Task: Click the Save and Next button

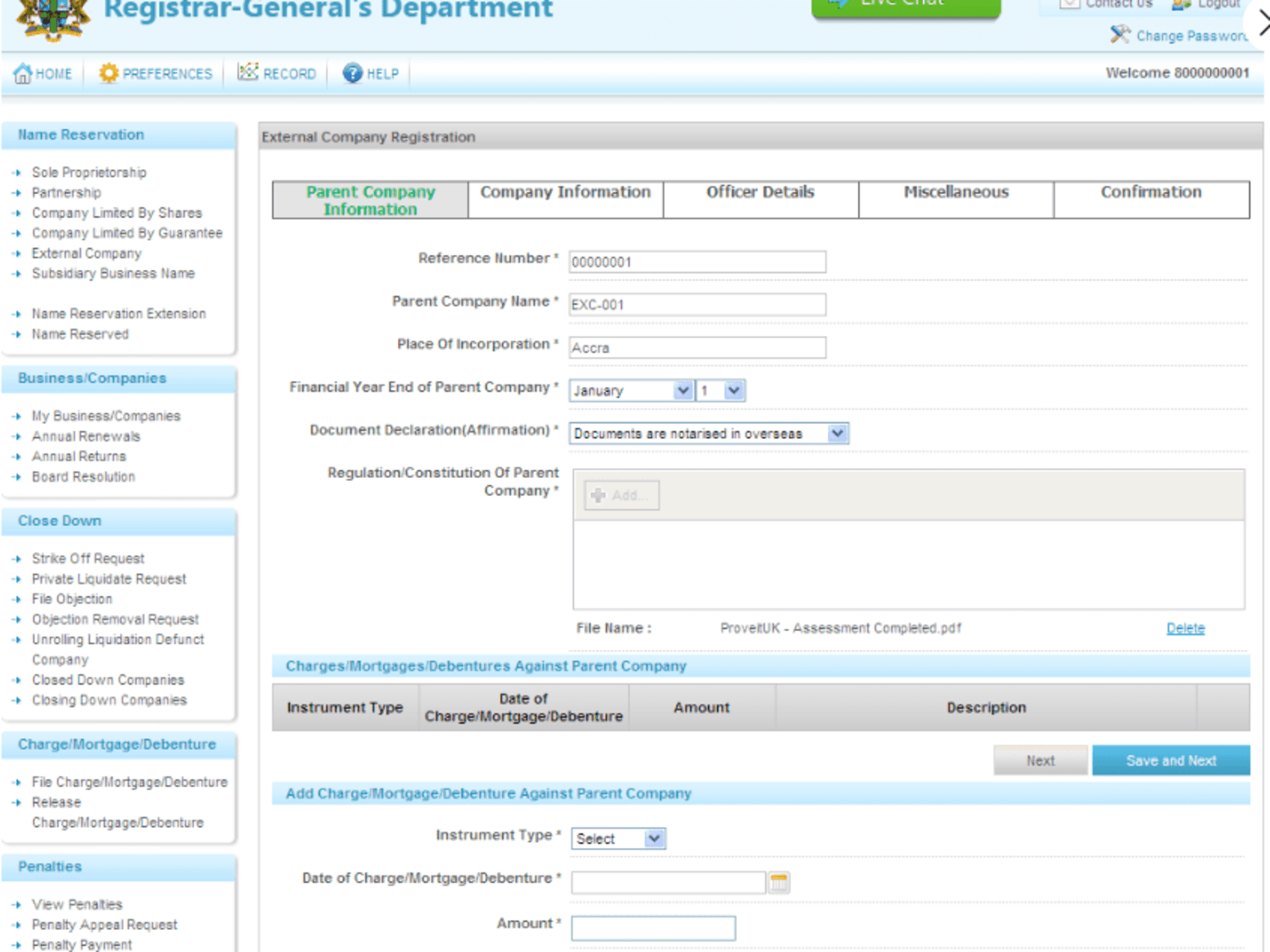Action: point(1171,760)
